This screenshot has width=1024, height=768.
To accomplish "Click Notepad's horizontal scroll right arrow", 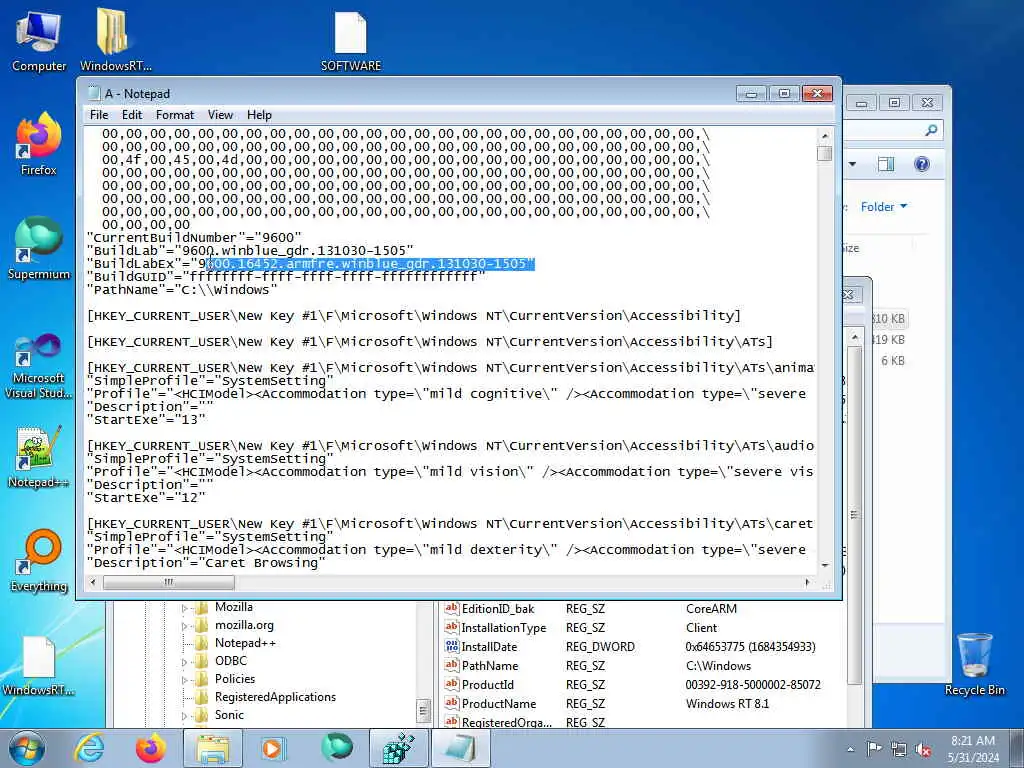I will point(808,582).
